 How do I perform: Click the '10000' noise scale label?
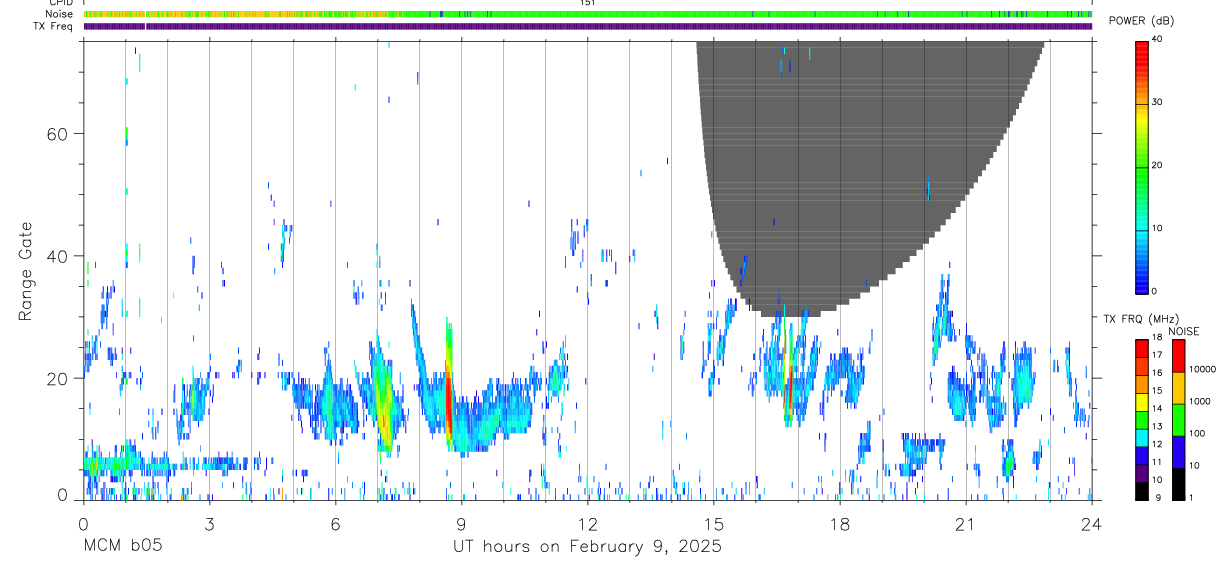point(1202,370)
